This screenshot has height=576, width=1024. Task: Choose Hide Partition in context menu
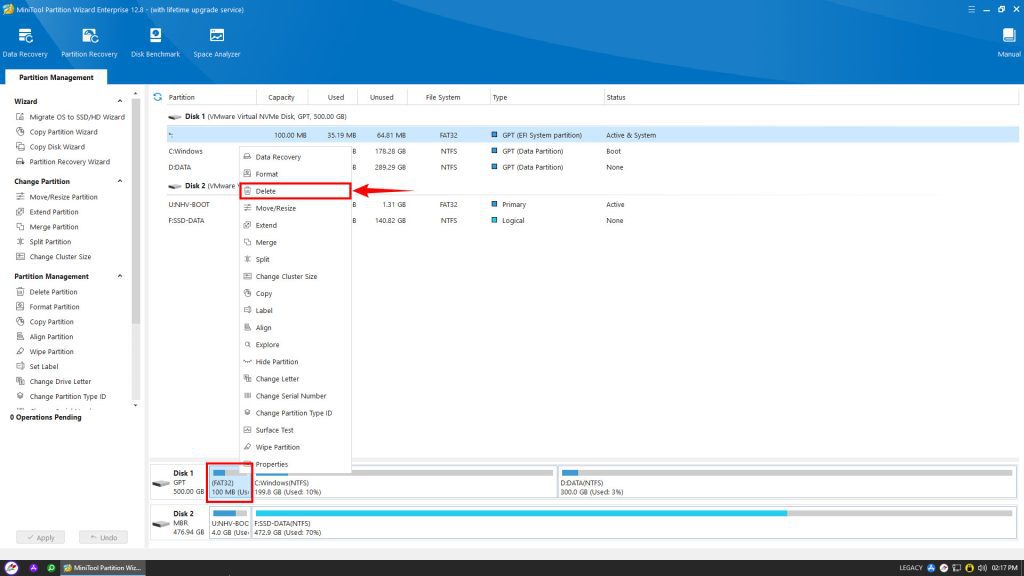[295, 362]
